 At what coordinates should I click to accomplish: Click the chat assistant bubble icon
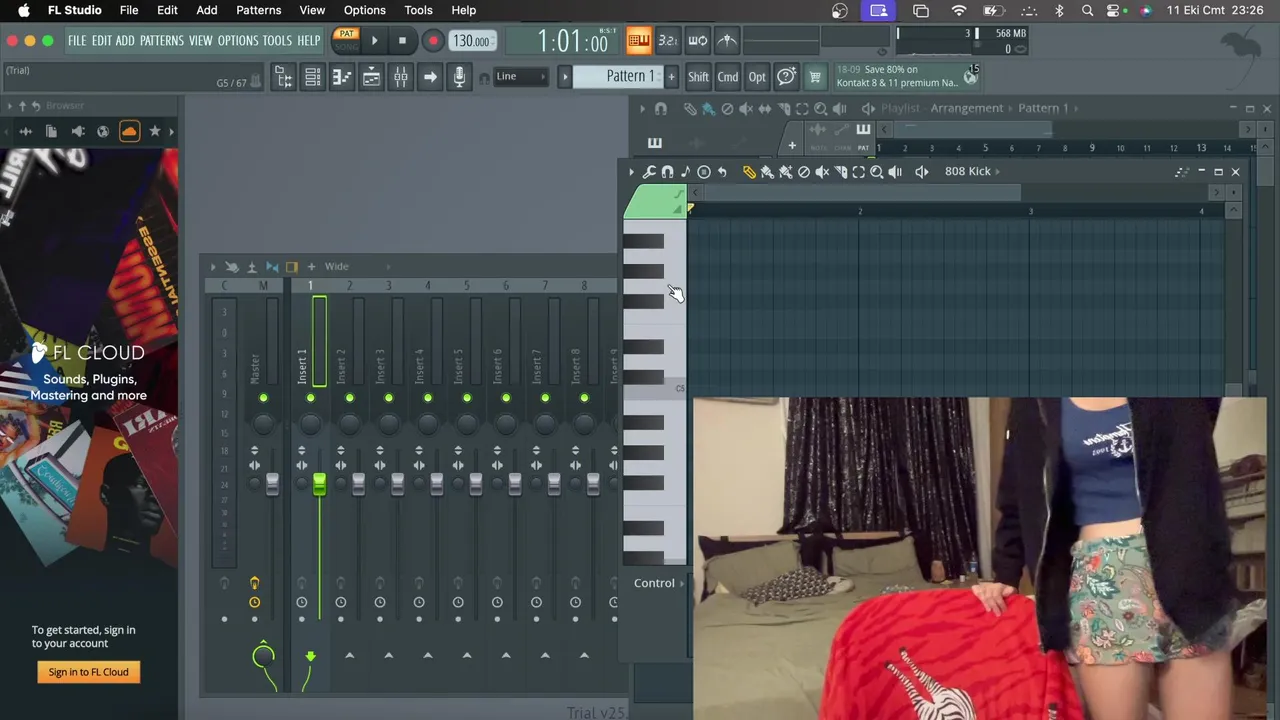(786, 77)
